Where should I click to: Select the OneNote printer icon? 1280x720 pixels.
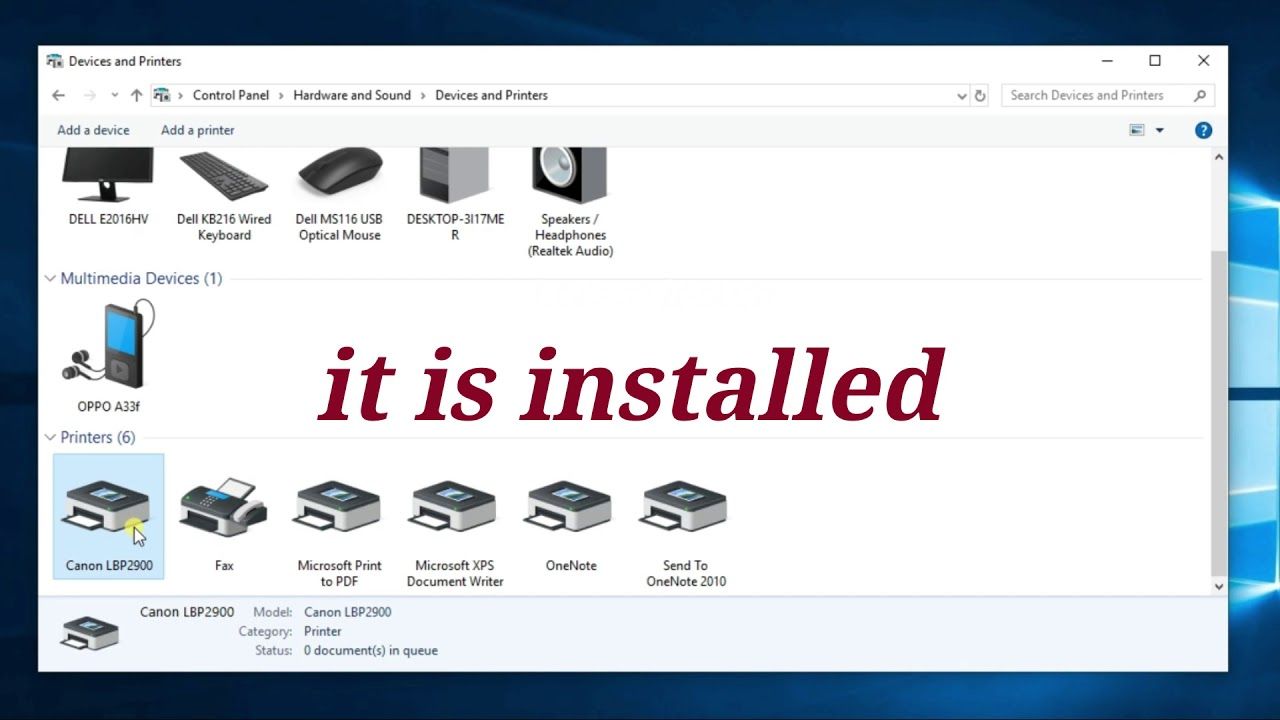pos(570,507)
